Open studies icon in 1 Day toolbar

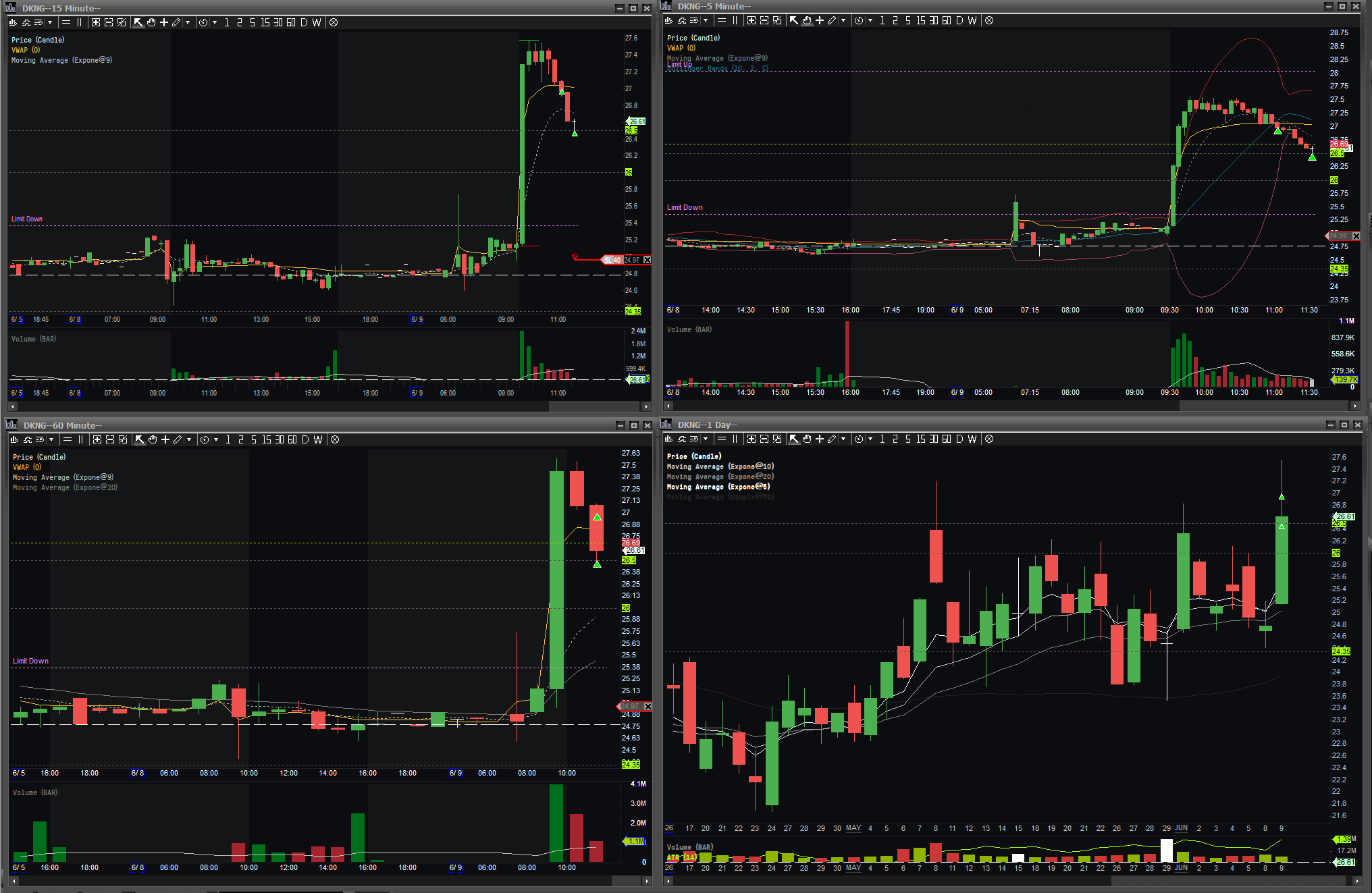tap(682, 439)
